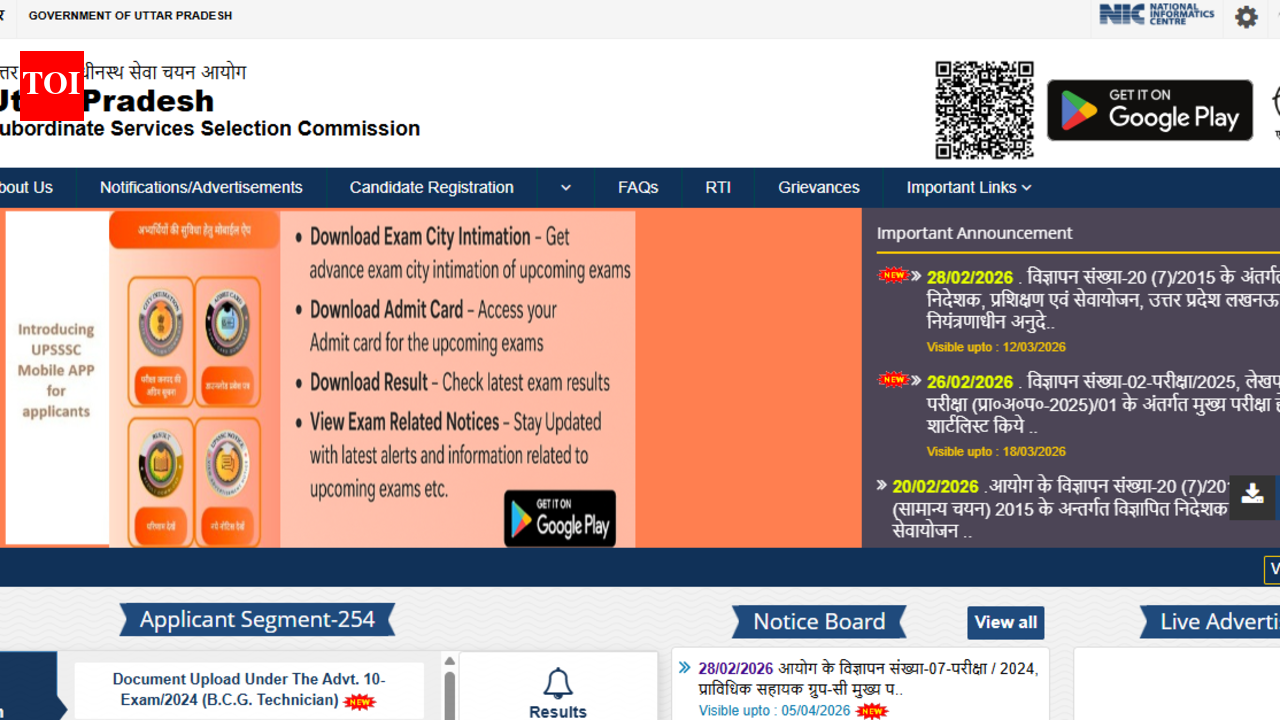Open Document Upload Under Advt. 10-Exam/2024 link

coord(248,690)
